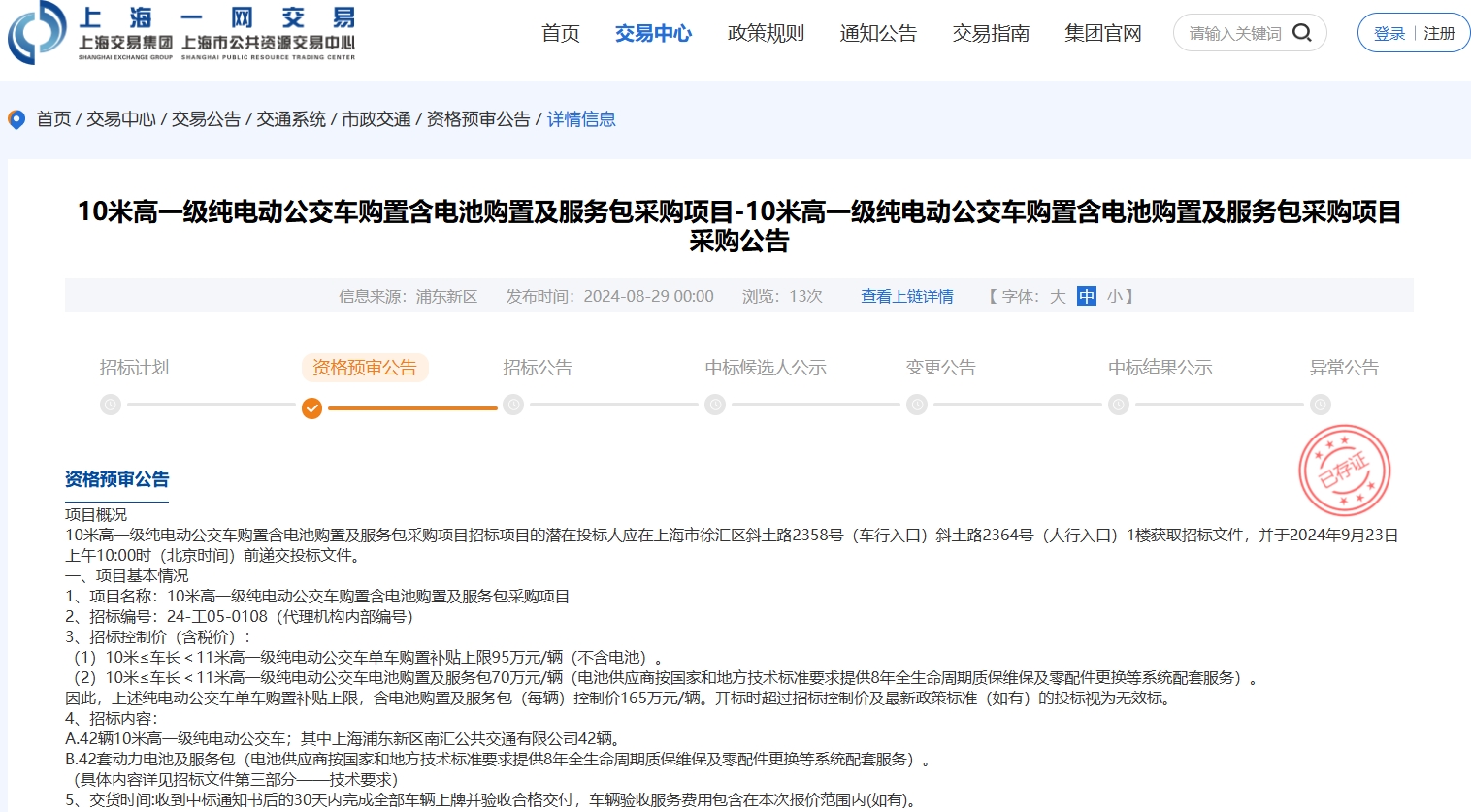Switch to the 中标候选人公示 tab
Screen dimensions: 1471x812
click(765, 368)
